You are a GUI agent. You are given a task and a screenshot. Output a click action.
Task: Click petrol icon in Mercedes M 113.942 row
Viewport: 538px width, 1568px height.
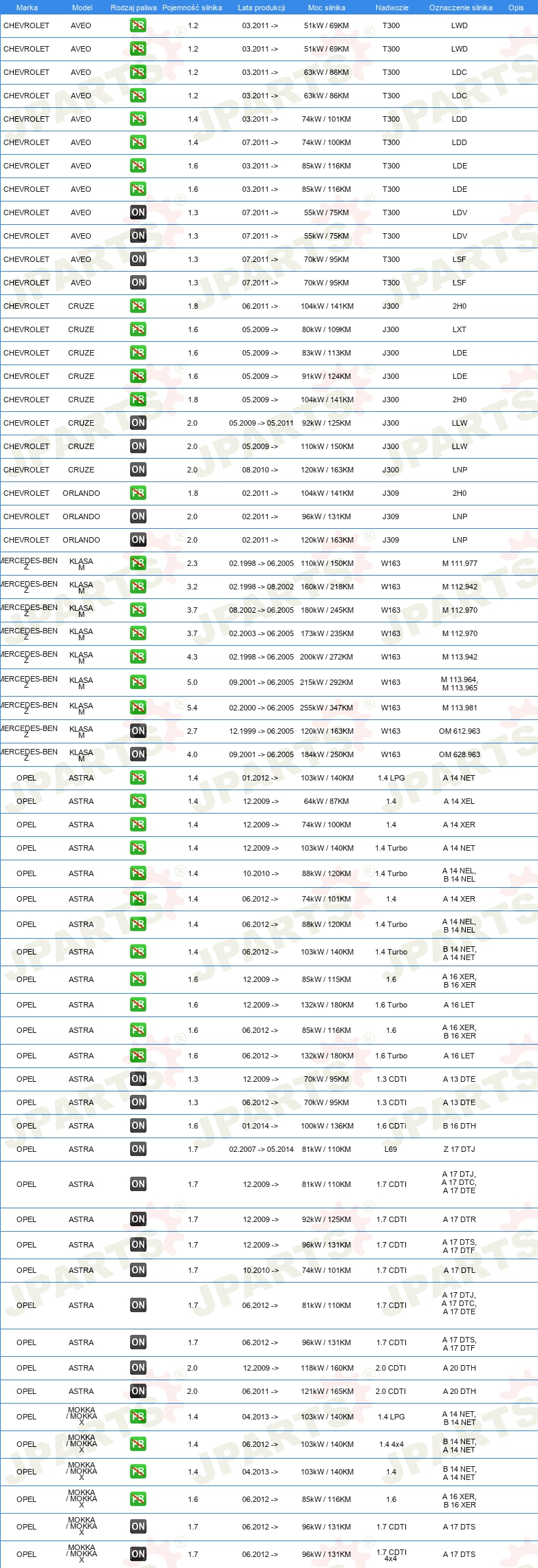coord(138,657)
